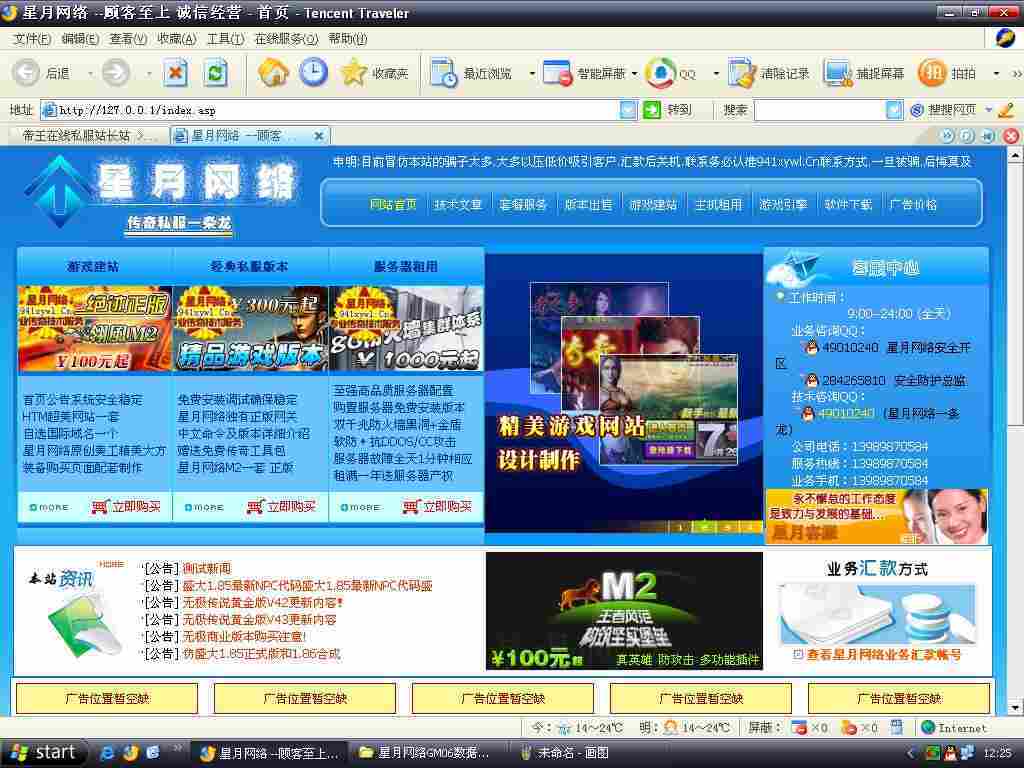
Task: Click the Home icon in the toolbar
Action: pos(270,73)
